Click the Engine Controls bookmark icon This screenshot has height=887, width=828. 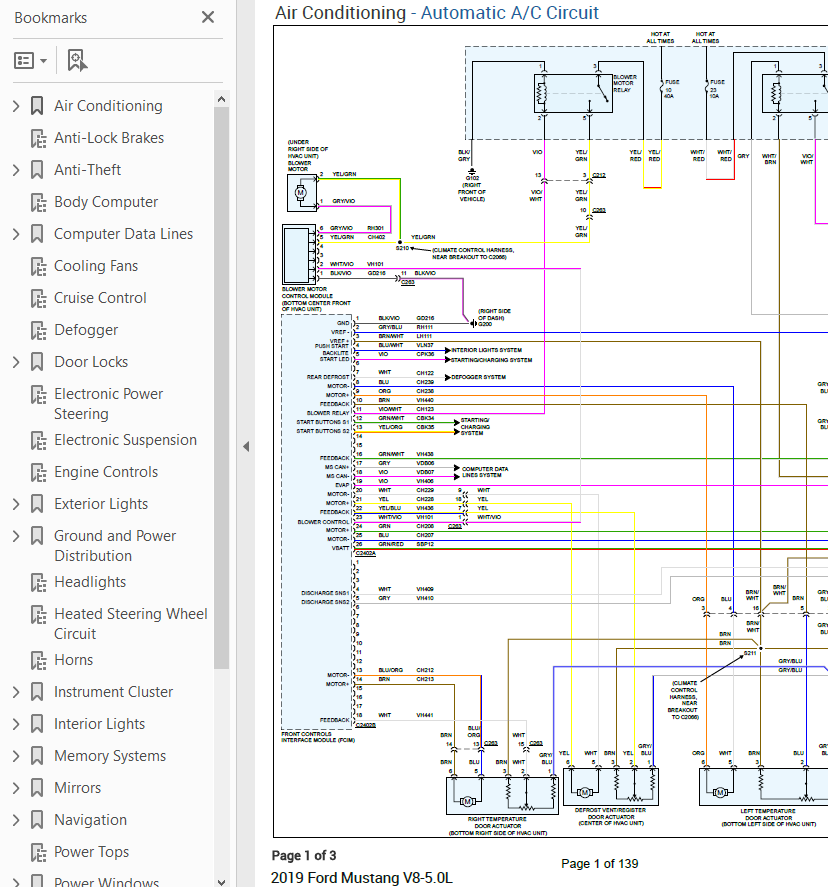coord(38,472)
